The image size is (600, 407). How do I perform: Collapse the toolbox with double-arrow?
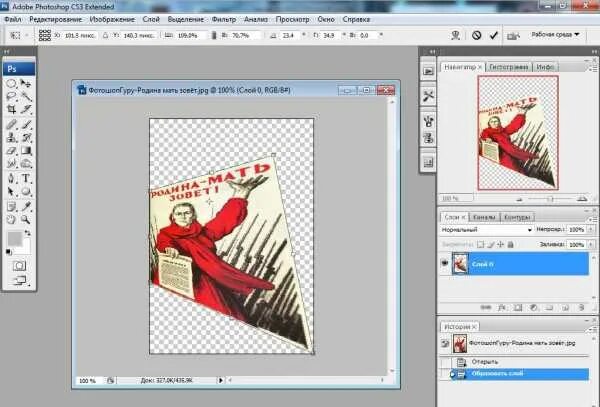coord(6,51)
